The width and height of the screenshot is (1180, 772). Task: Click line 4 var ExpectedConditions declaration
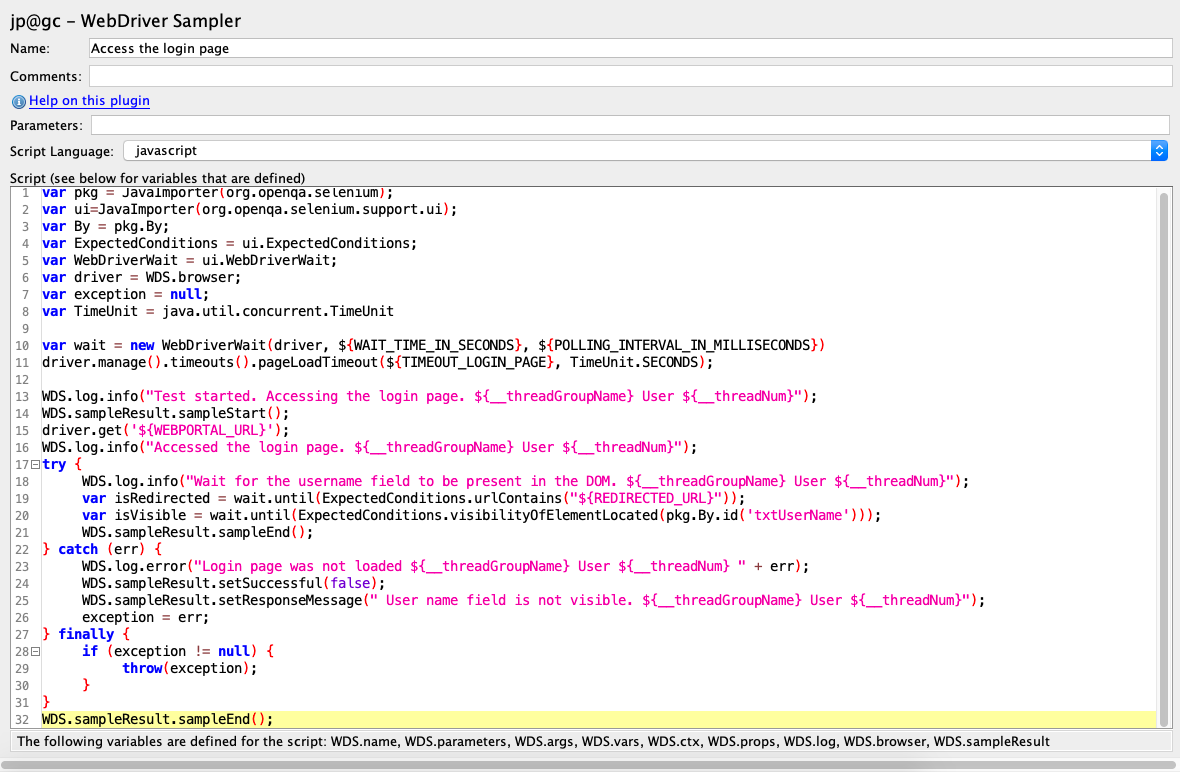coord(230,244)
